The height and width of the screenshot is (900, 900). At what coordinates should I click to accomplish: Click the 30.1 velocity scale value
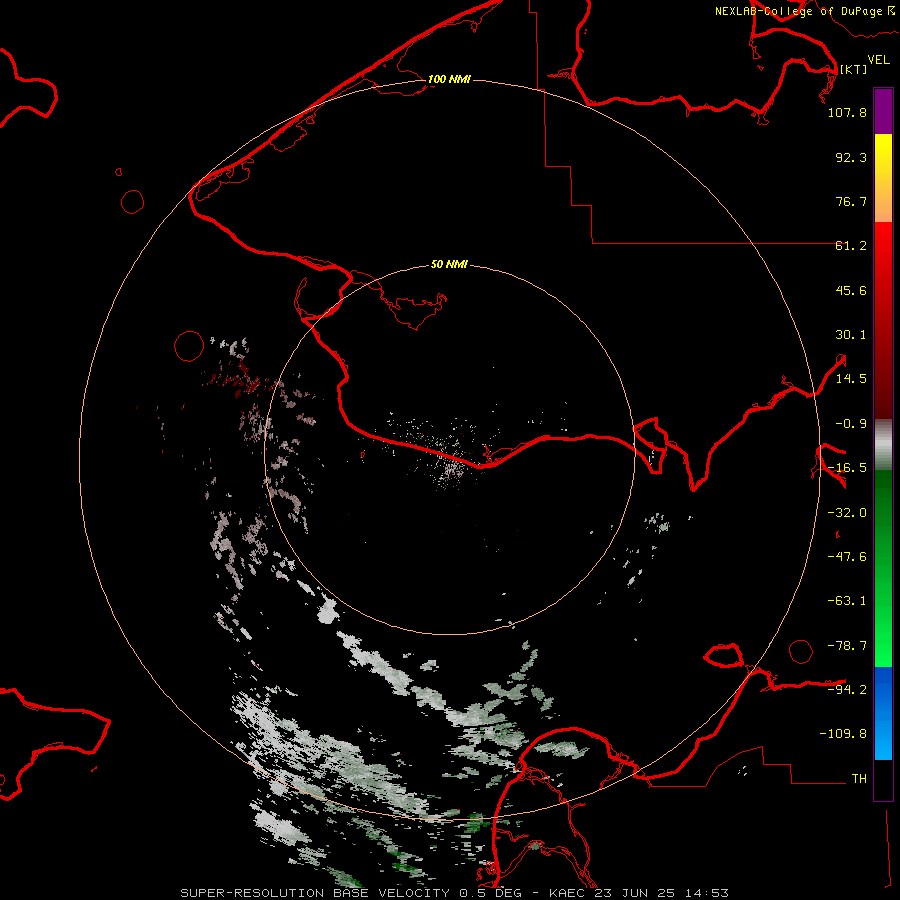point(851,335)
